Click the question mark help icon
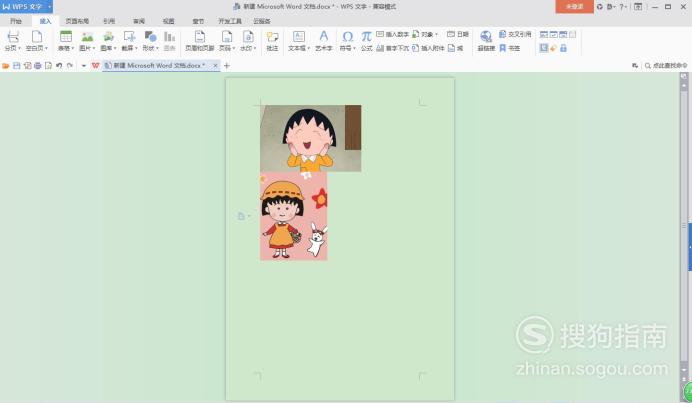 pyautogui.click(x=623, y=7)
